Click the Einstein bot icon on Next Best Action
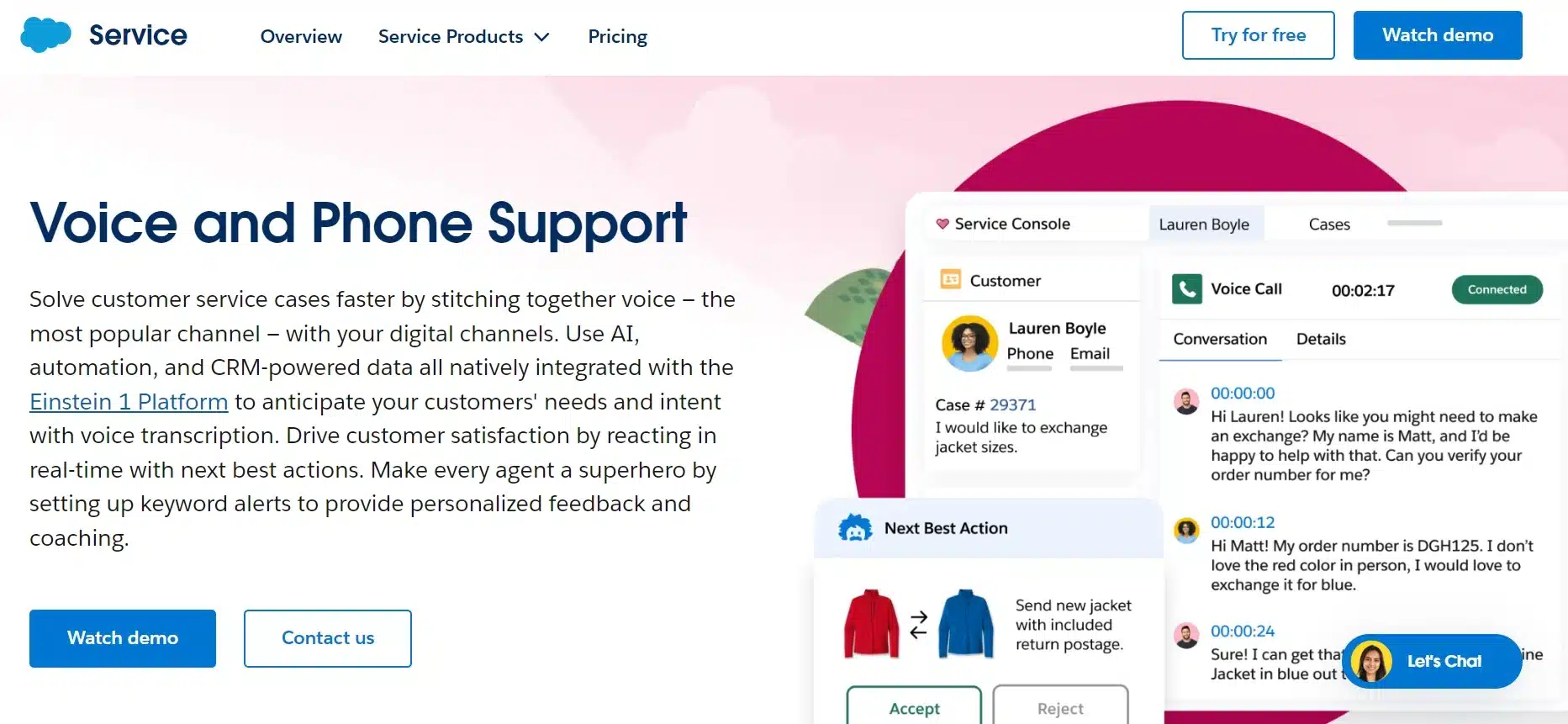Image resolution: width=1568 pixels, height=724 pixels. click(857, 528)
